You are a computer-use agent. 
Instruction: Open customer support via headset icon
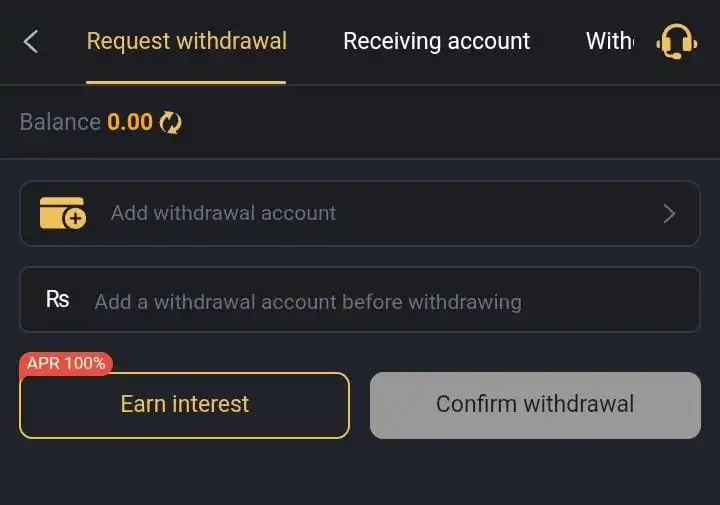676,41
